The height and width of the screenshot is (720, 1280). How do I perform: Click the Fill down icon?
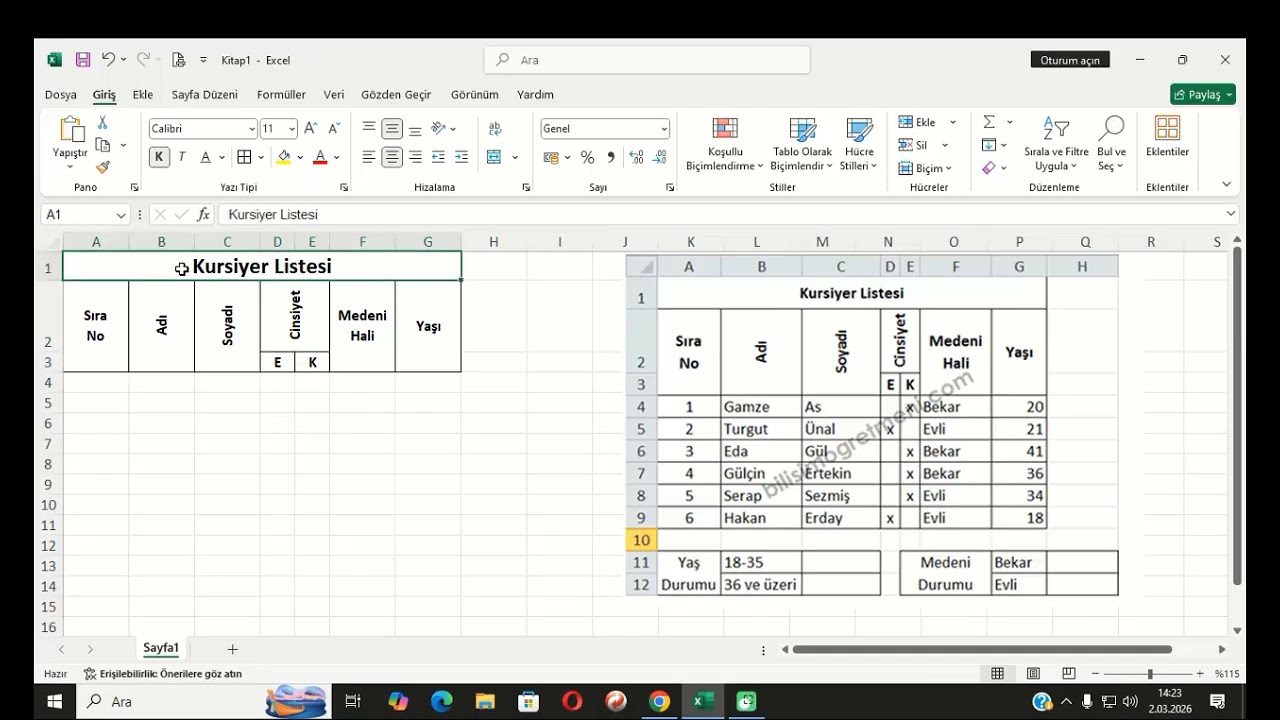(x=989, y=145)
